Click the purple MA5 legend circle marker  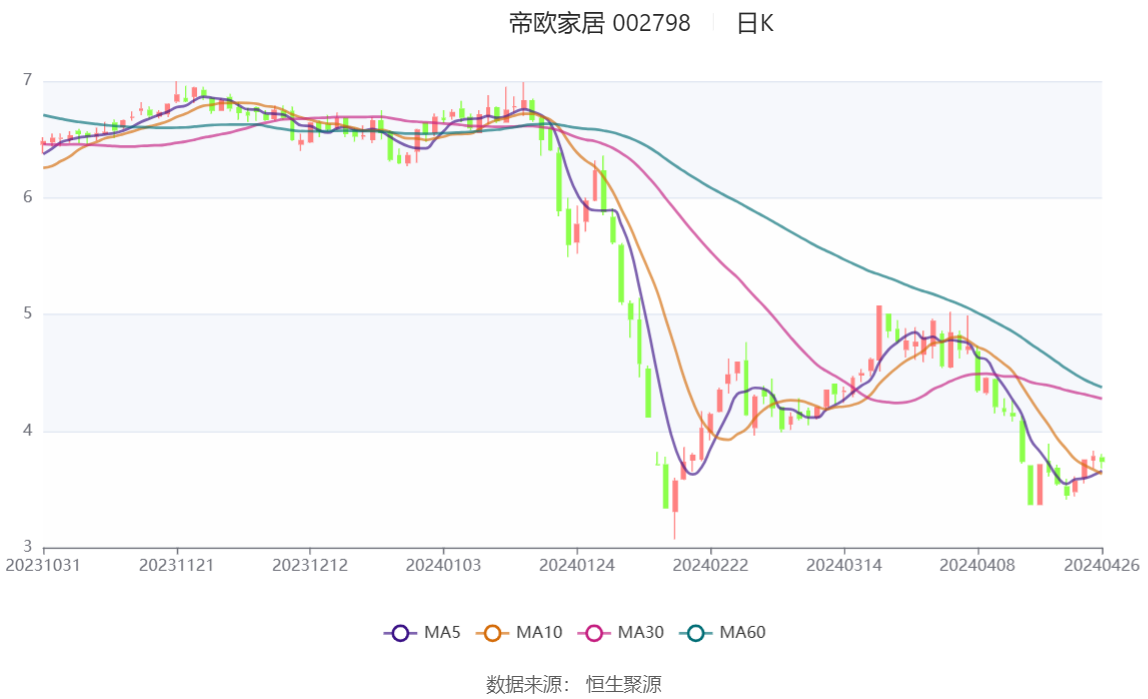tap(400, 633)
